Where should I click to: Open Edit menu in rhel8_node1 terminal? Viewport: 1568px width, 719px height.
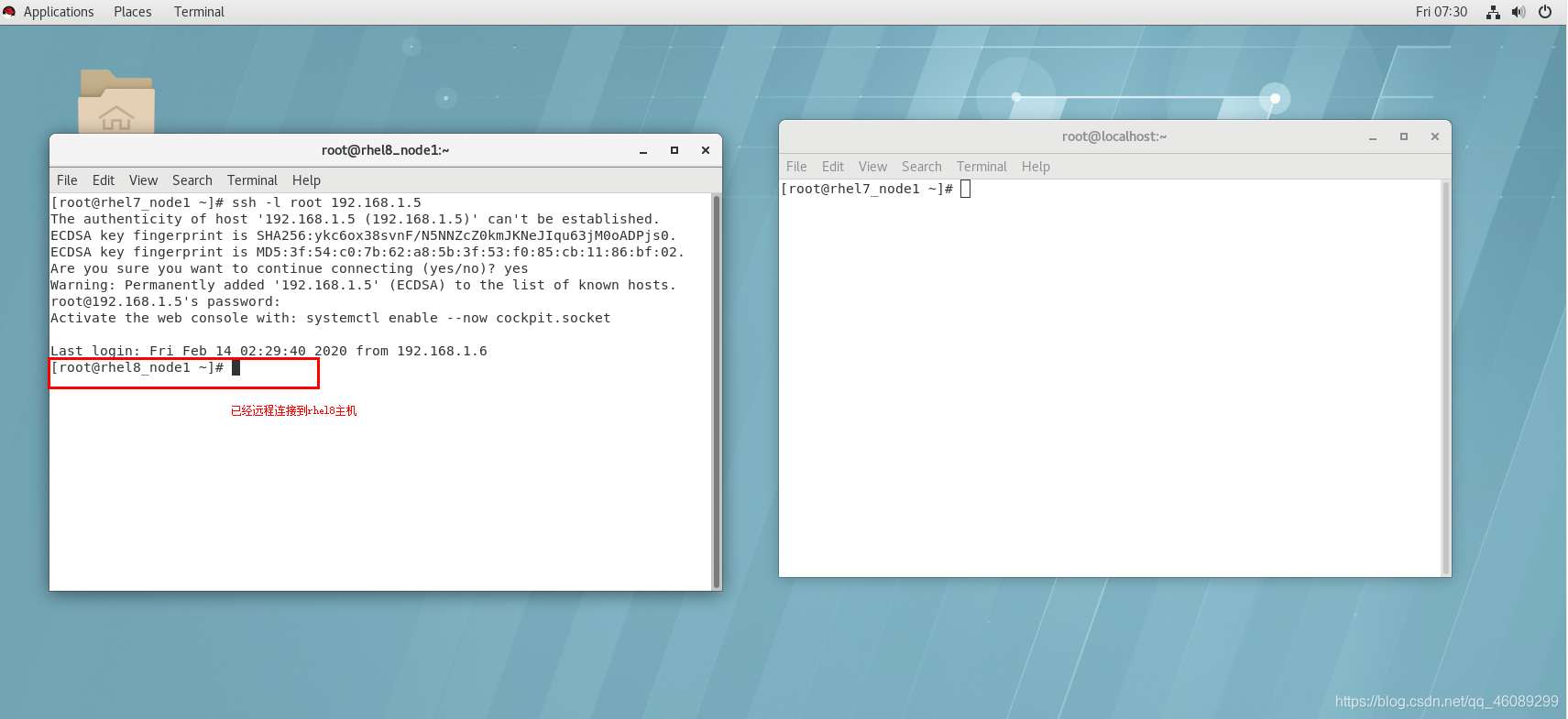(x=104, y=180)
